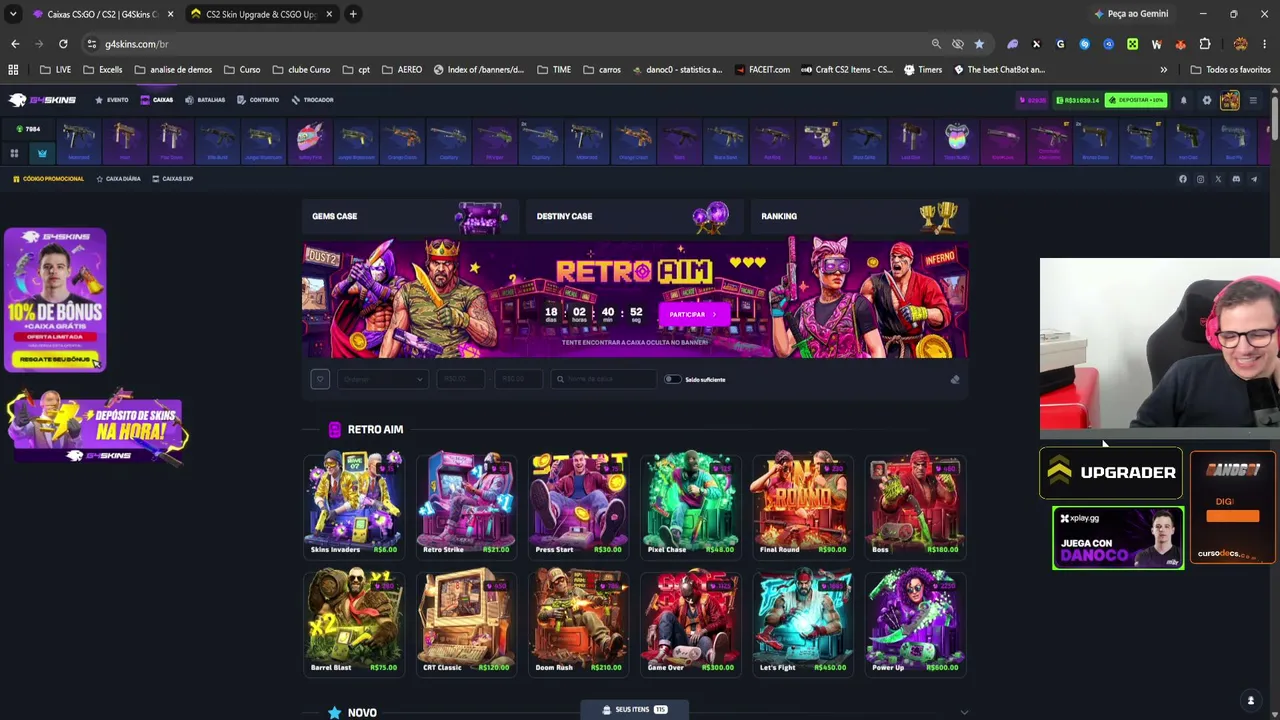Expand the NOVO section chevron
The image size is (1280, 720).
(964, 713)
